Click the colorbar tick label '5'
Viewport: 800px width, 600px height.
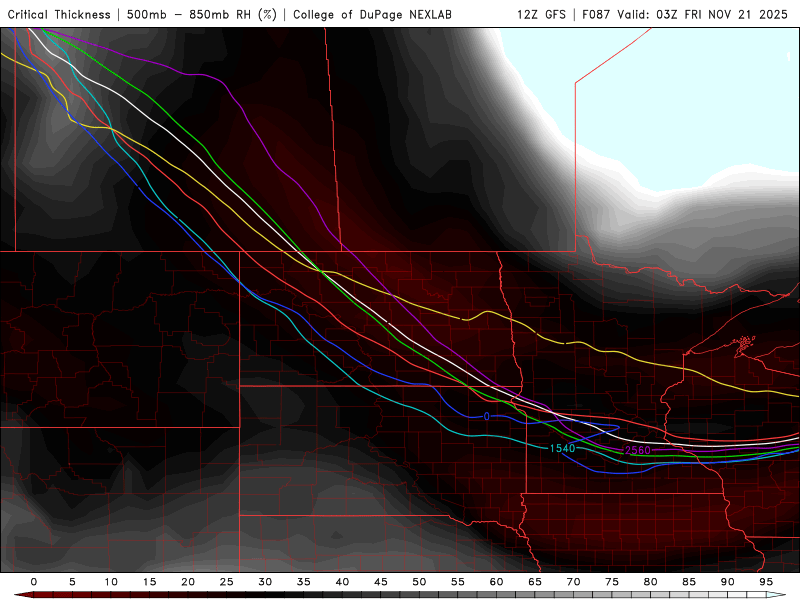point(72,582)
